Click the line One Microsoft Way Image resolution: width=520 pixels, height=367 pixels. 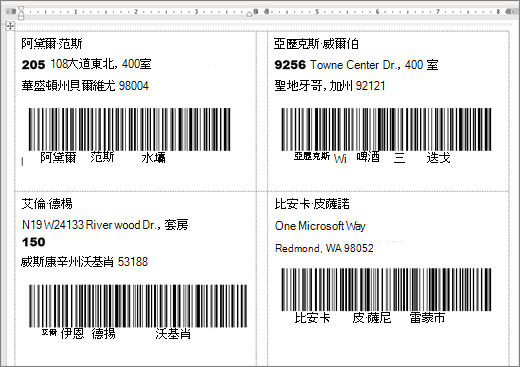coord(320,226)
